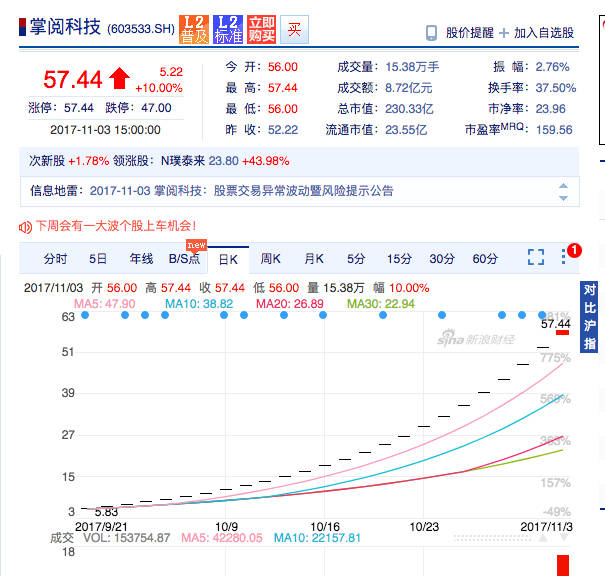Click the MA5: 47.90 indicator label

105,304
